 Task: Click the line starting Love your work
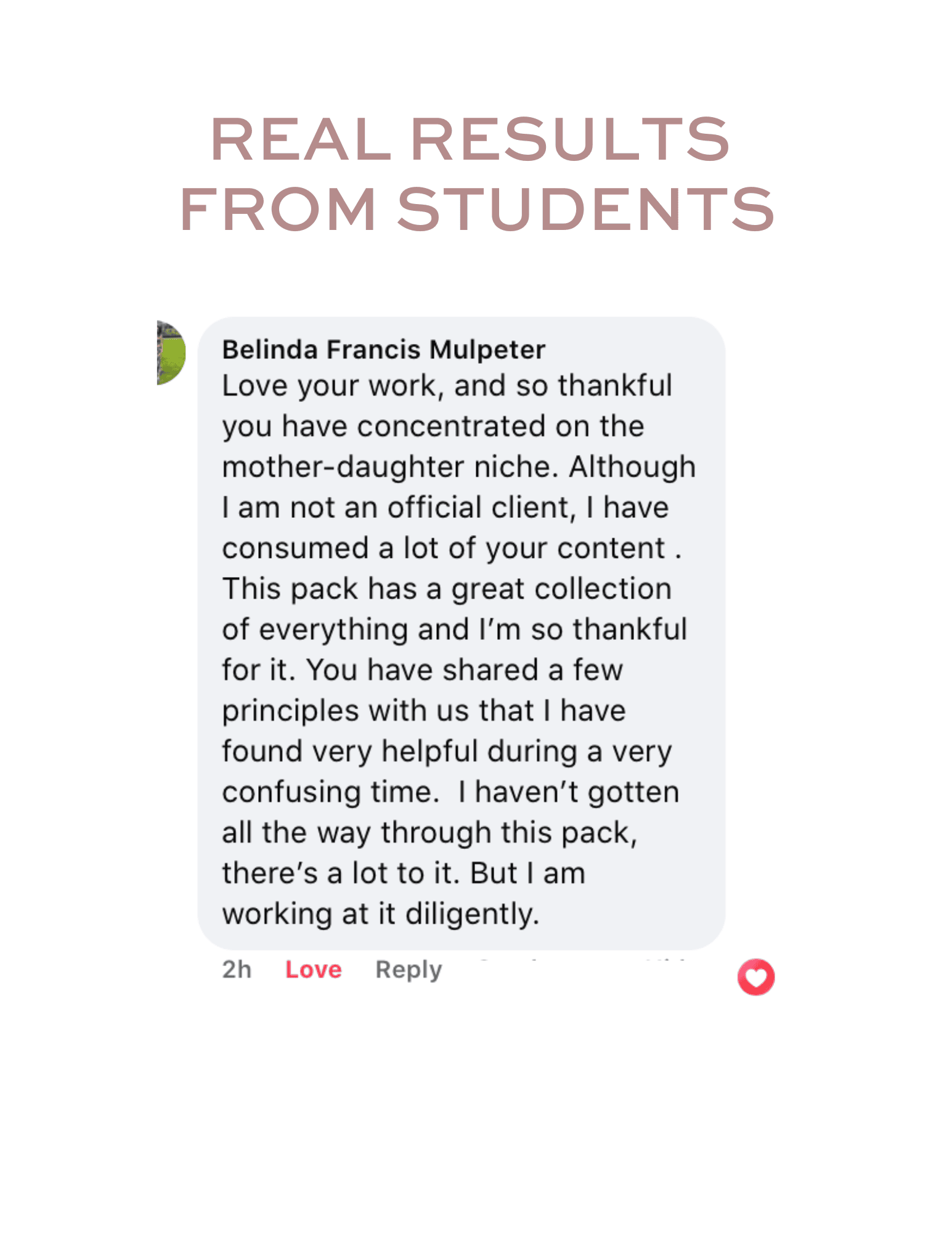(x=447, y=385)
